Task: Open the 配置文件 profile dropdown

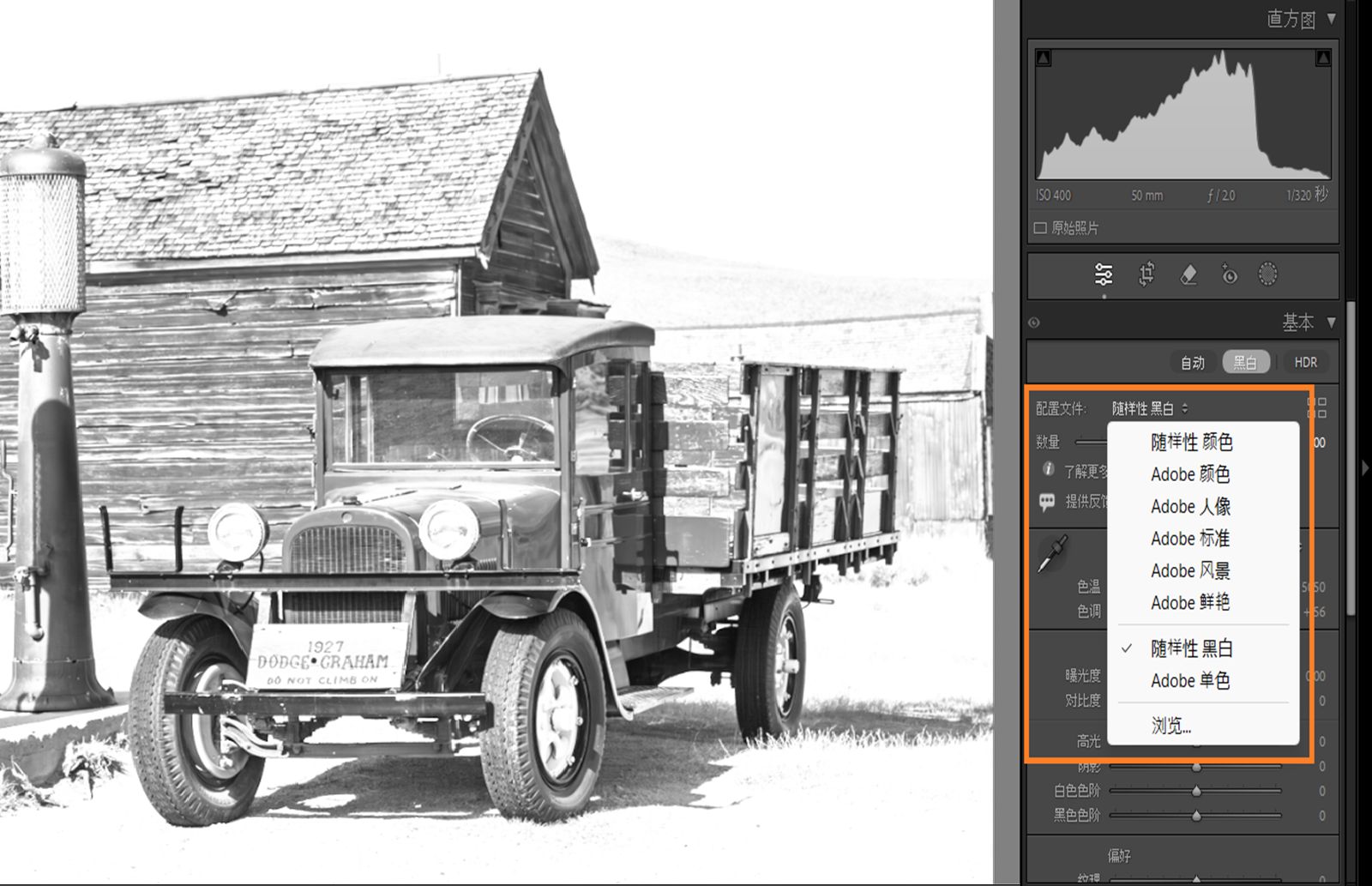Action: coord(1150,408)
